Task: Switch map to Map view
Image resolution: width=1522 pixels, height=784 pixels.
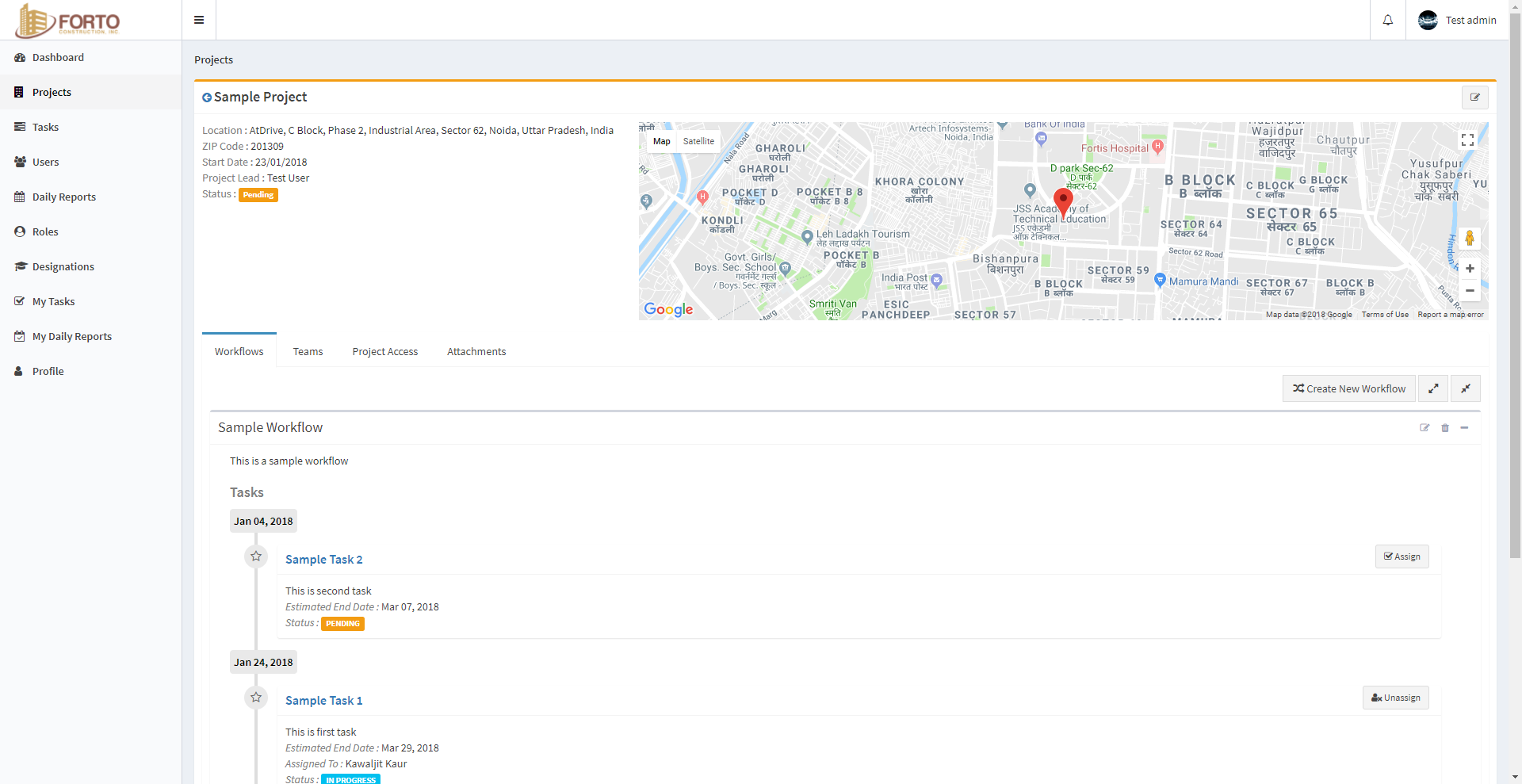Action: [662, 141]
